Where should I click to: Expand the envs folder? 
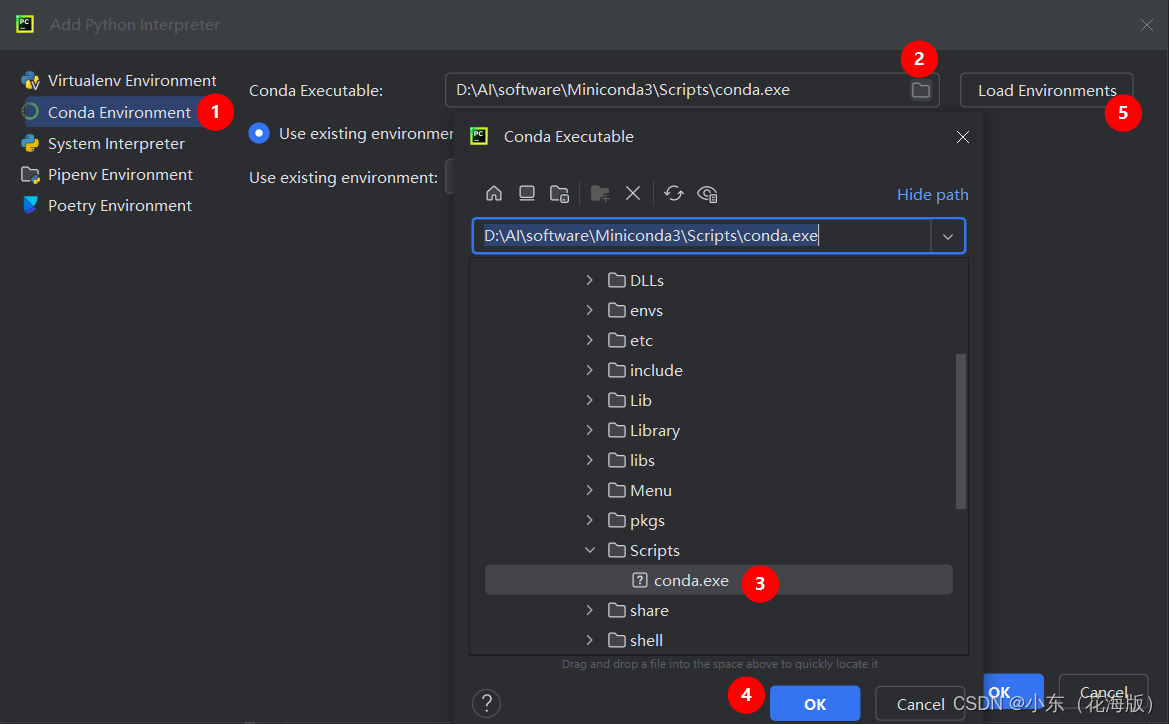pyautogui.click(x=589, y=310)
